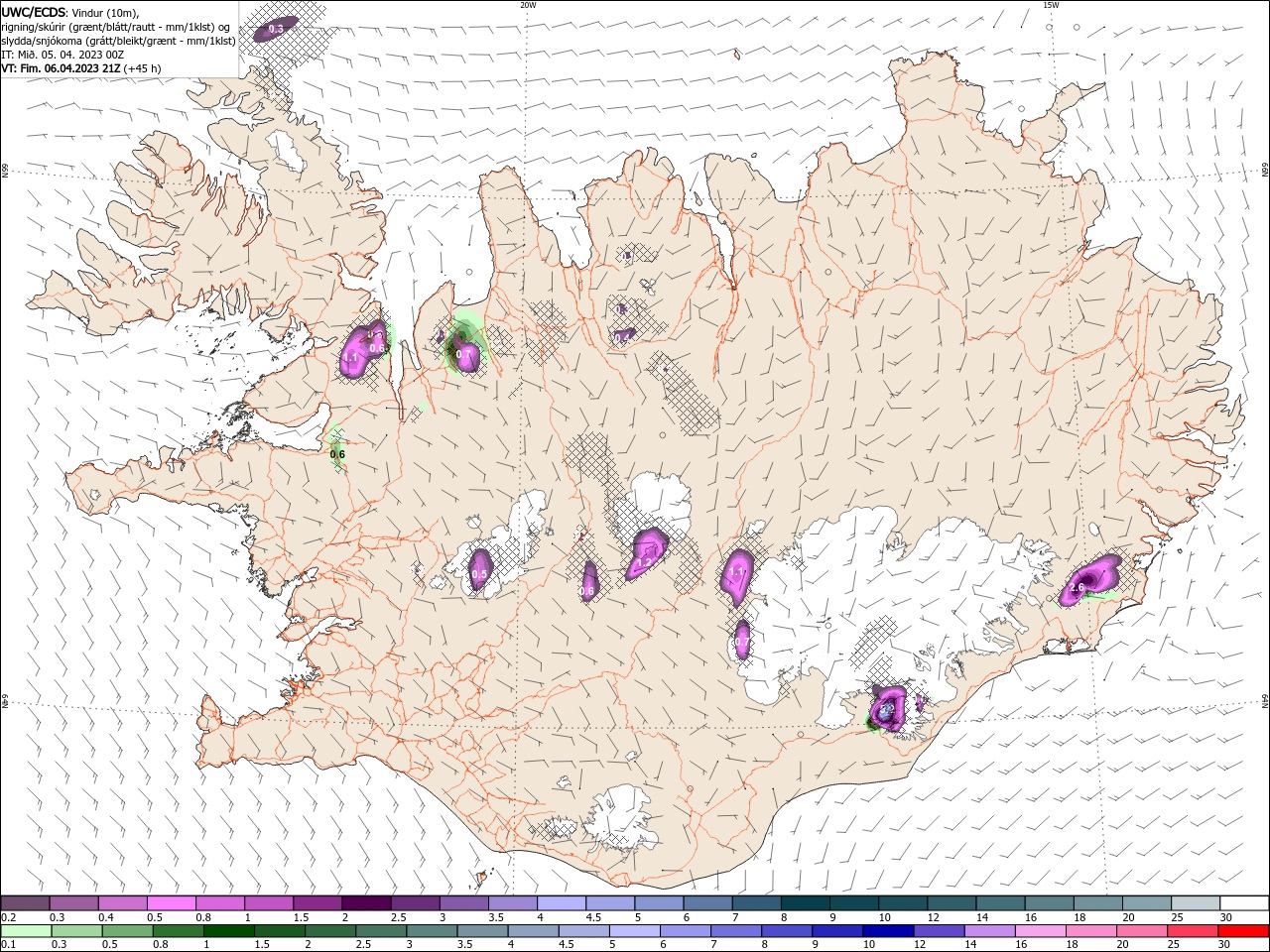The width and height of the screenshot is (1270, 952).
Task: Click the '1.2' snowfall value near Hofsjökull
Action: [643, 563]
